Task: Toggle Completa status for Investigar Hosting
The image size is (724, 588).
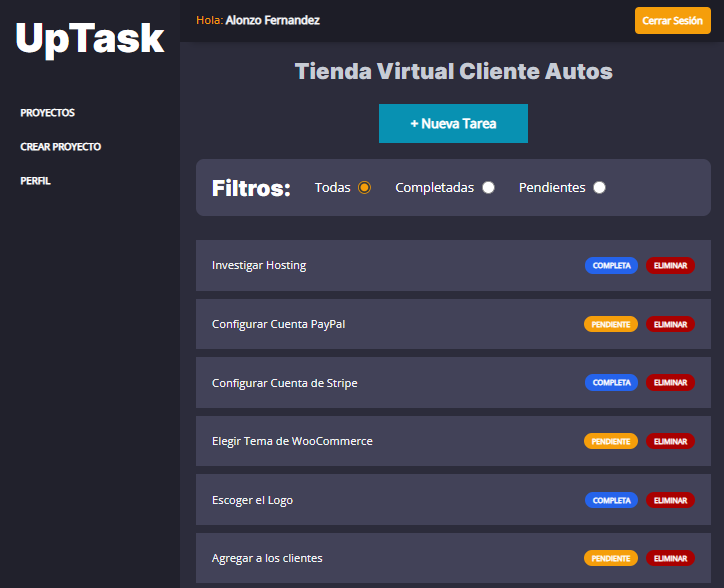Action: click(611, 266)
